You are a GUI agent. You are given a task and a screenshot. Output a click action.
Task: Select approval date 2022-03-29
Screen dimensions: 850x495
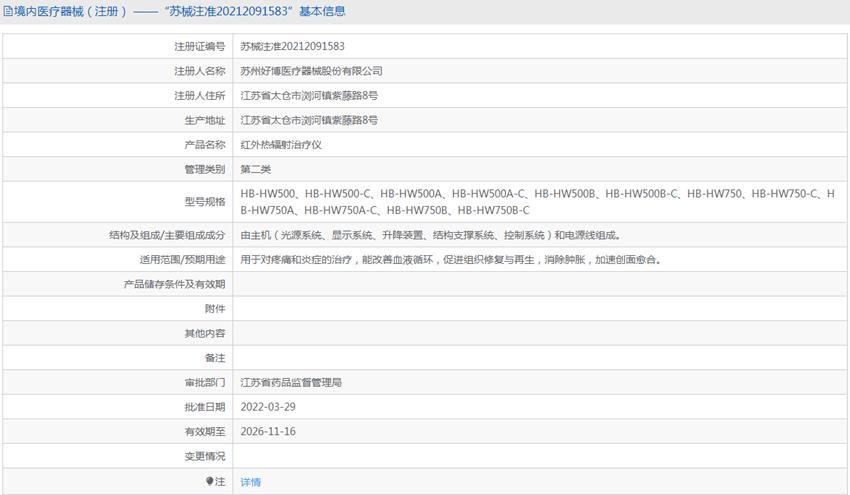tap(268, 407)
